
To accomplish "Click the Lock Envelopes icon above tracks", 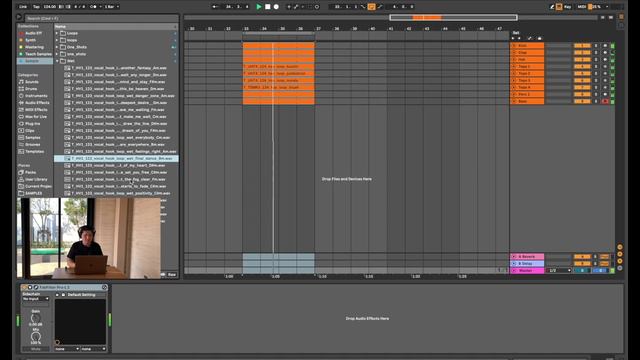I will point(540,38).
